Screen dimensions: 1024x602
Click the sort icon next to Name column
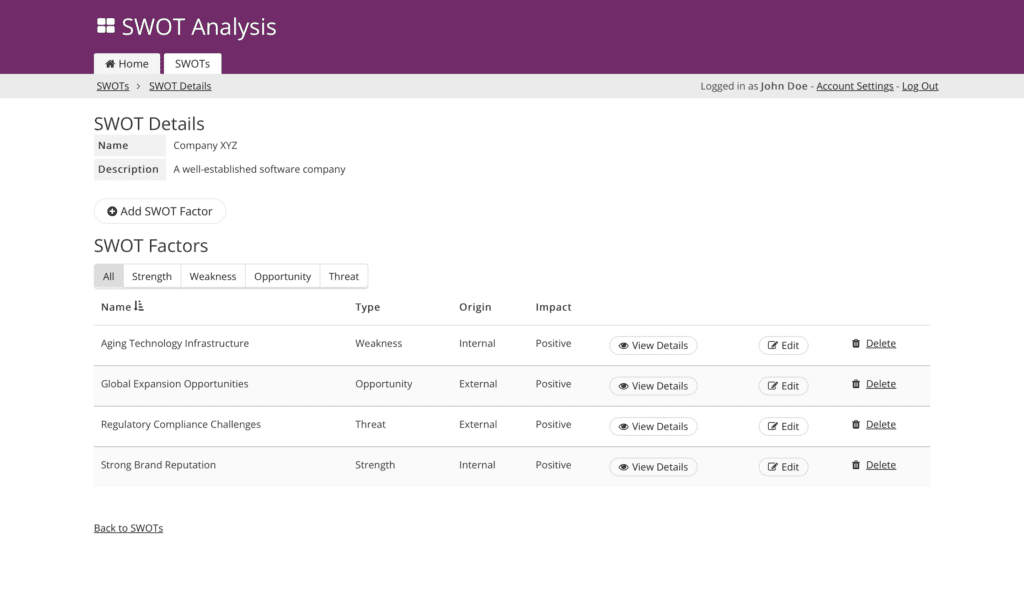tap(139, 307)
